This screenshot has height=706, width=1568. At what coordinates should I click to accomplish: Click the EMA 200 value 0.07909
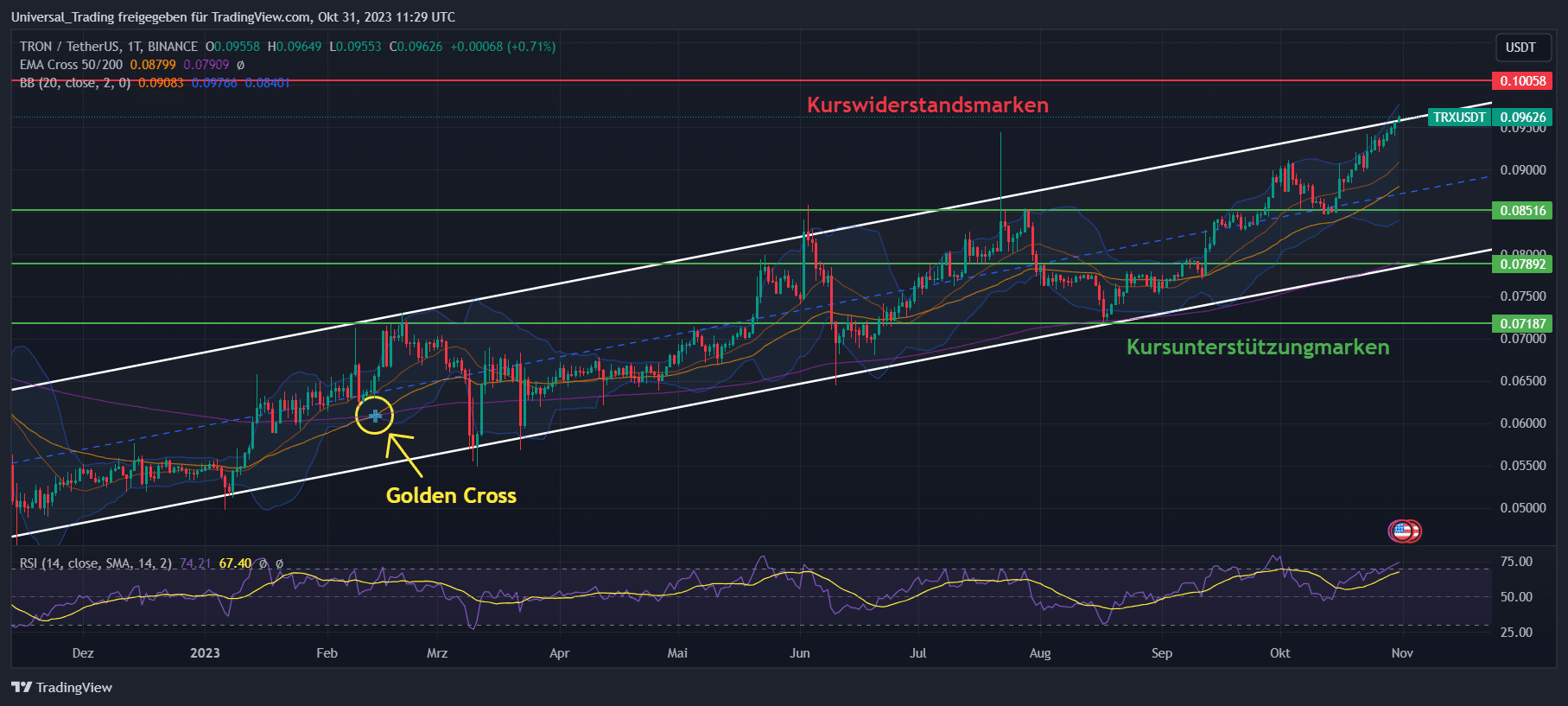click(x=206, y=65)
